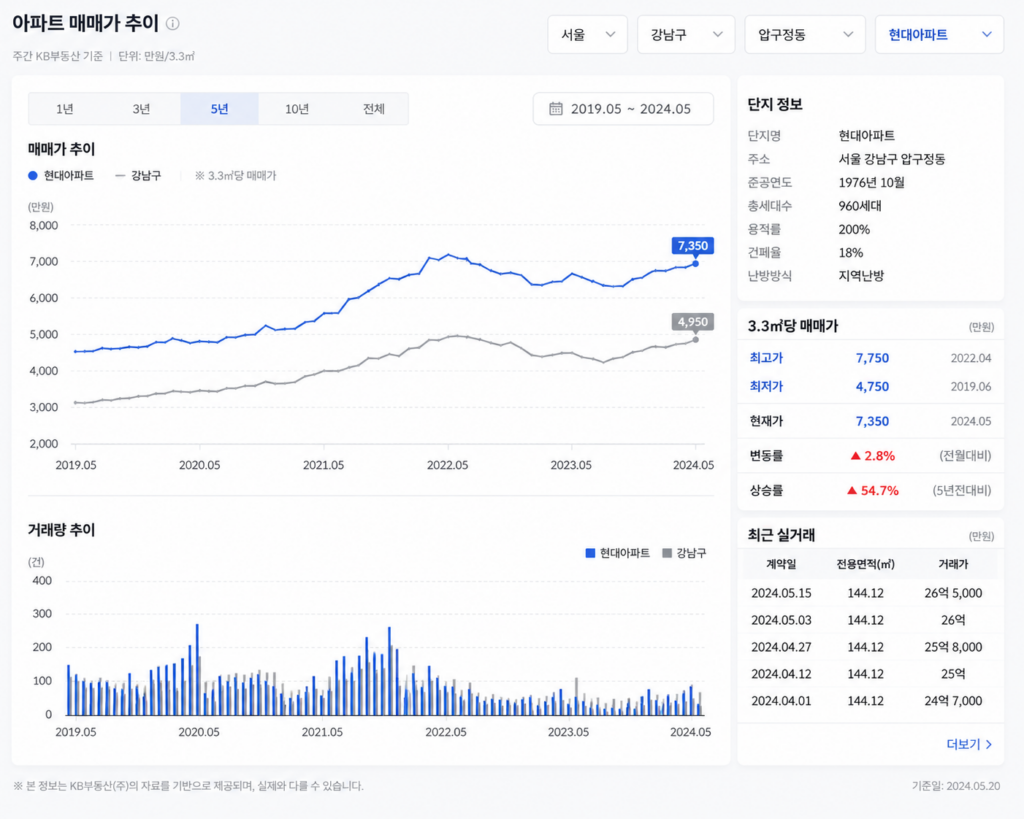1024x819 pixels.
Task: Select the 전체 period tab
Action: click(x=374, y=109)
